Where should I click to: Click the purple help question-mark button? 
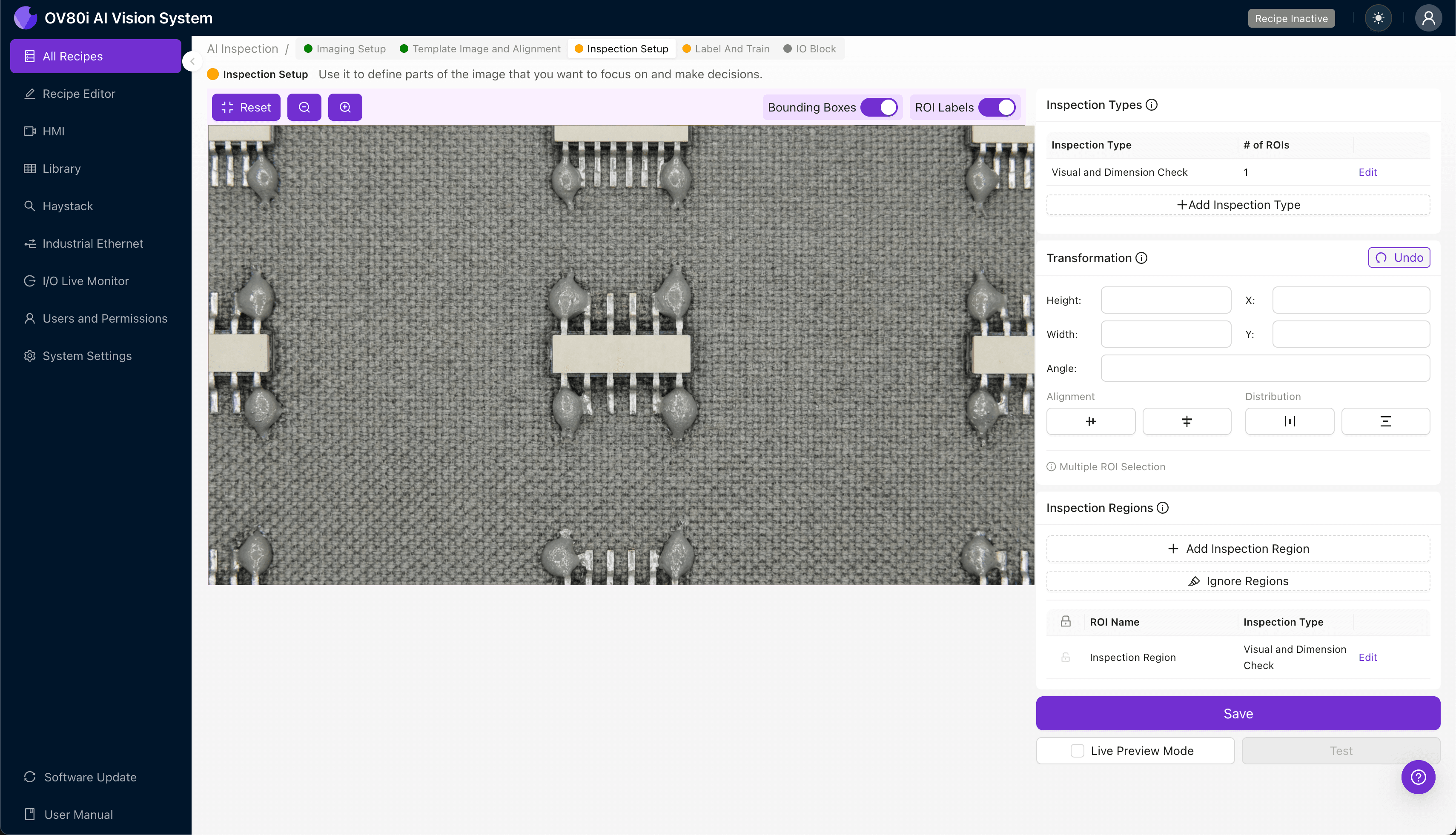pyautogui.click(x=1418, y=777)
